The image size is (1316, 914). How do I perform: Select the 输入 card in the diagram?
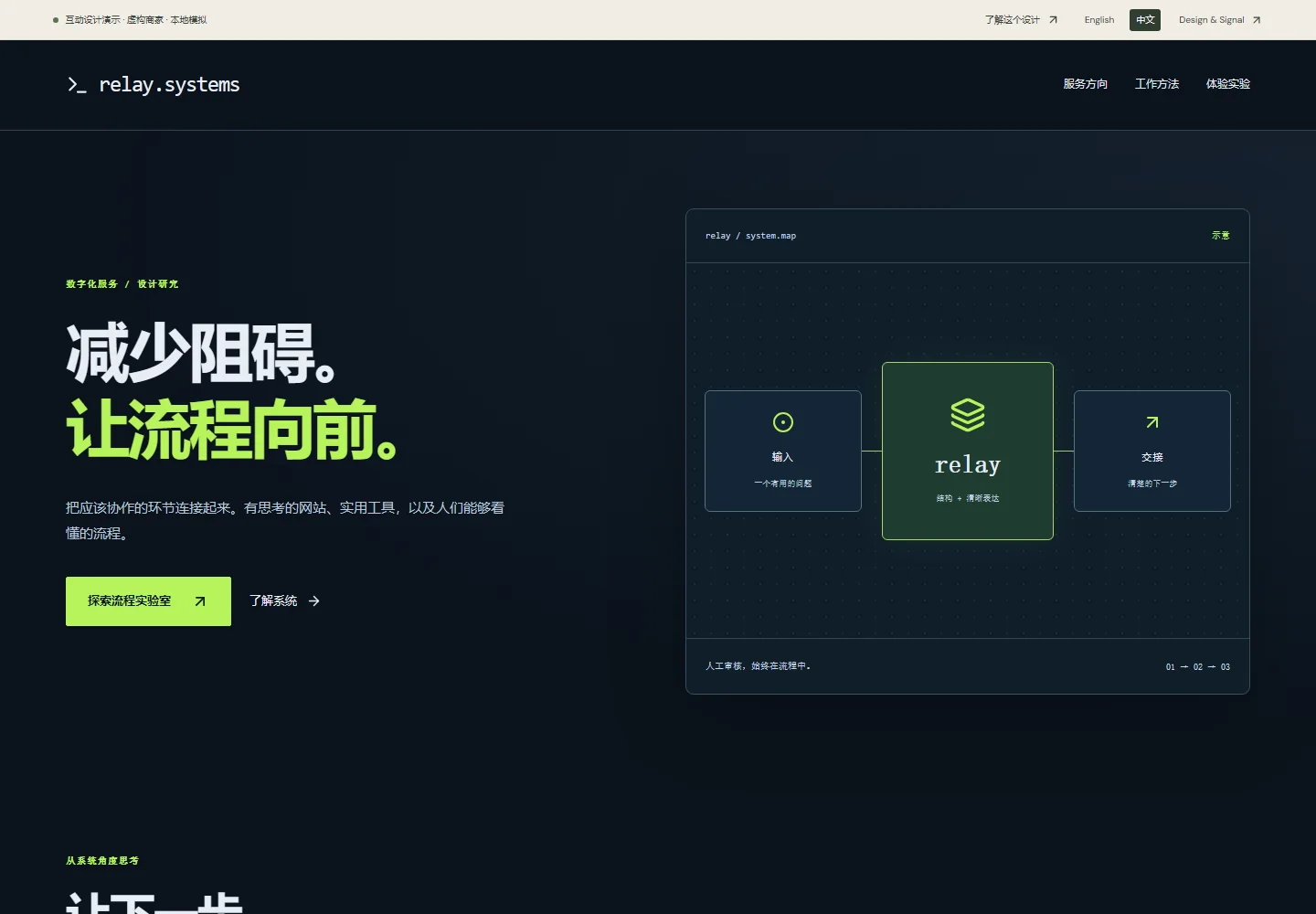pyautogui.click(x=783, y=451)
